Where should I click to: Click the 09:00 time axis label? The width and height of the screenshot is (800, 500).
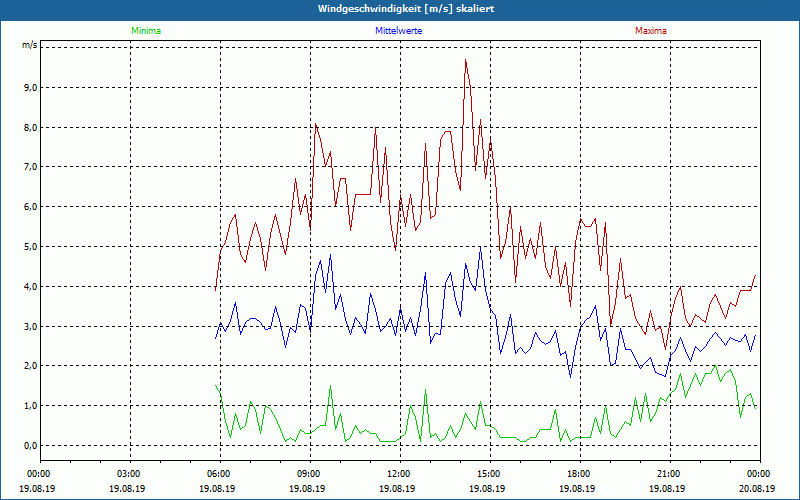click(x=308, y=474)
